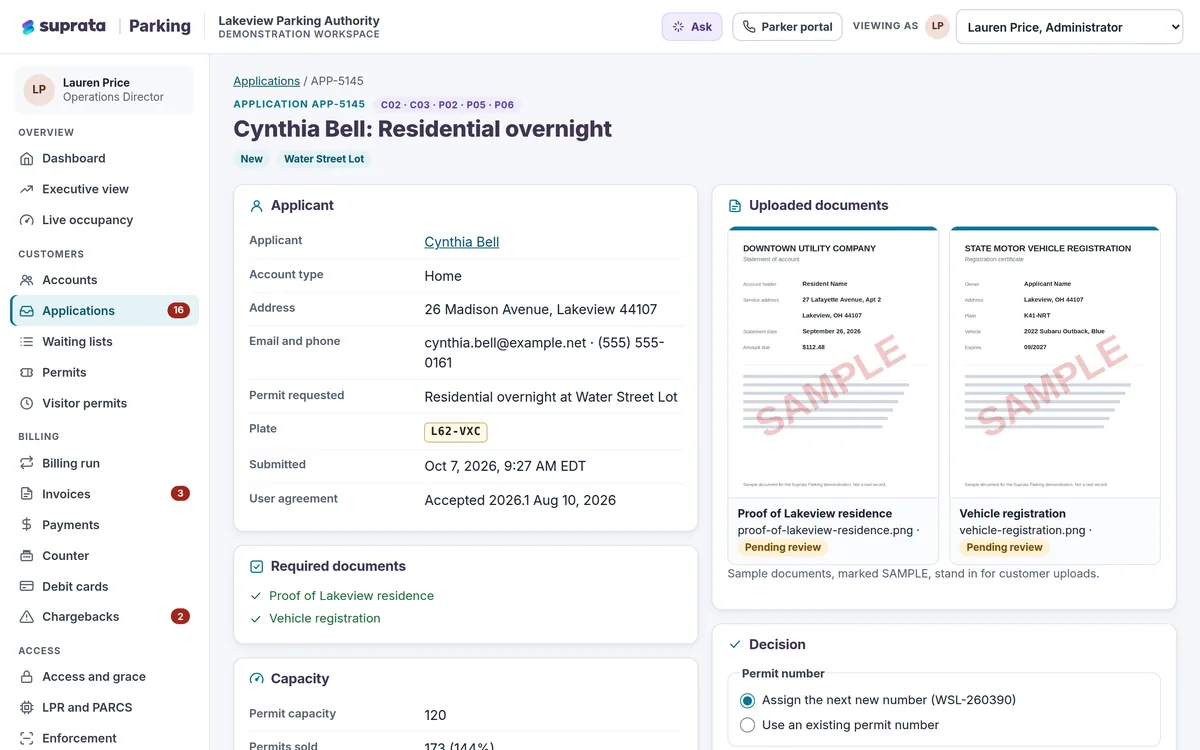Click the 'Vehicle registration' required document item
1200x750 pixels.
[325, 619]
